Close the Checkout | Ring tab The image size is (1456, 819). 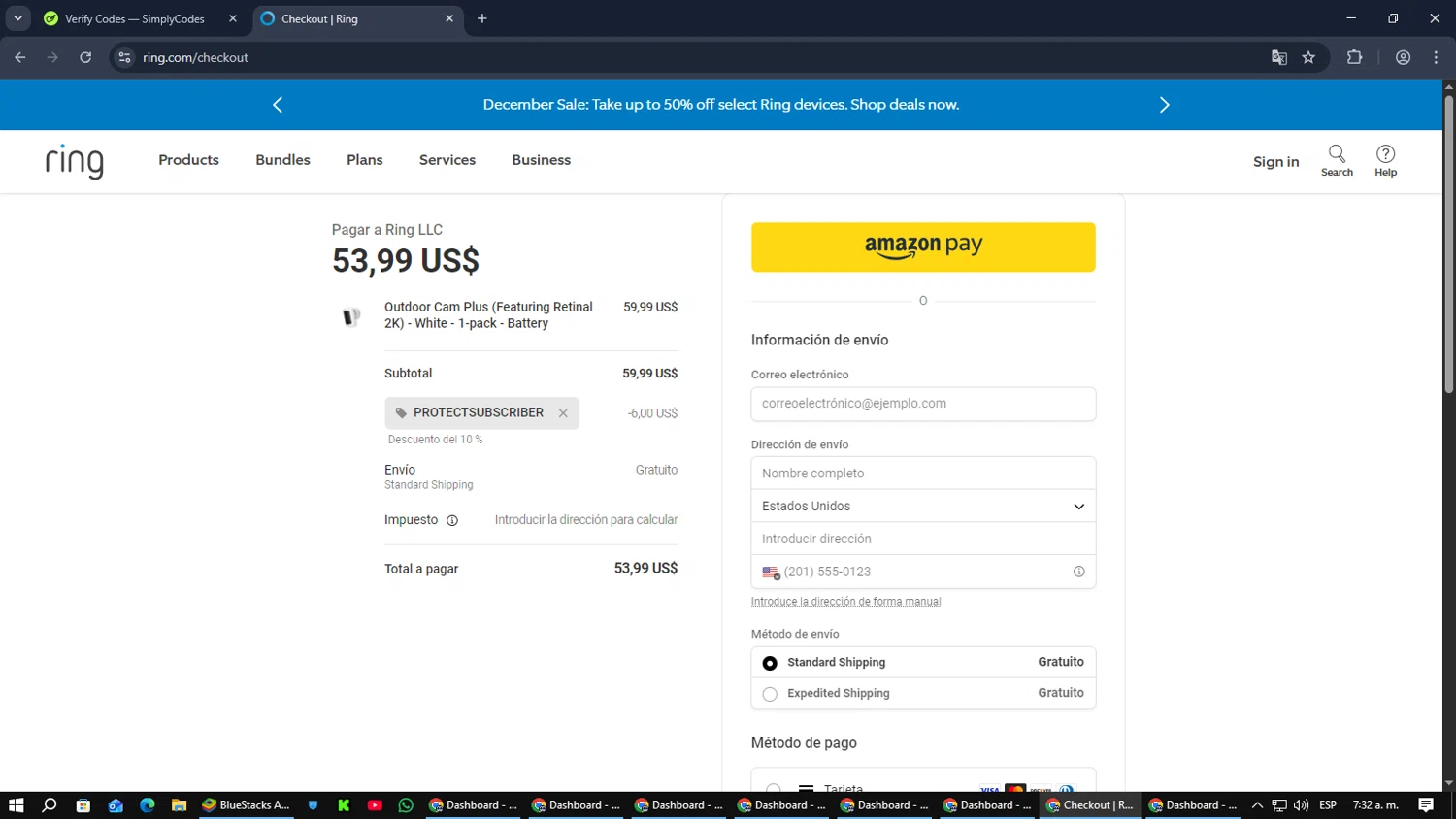coord(449,18)
